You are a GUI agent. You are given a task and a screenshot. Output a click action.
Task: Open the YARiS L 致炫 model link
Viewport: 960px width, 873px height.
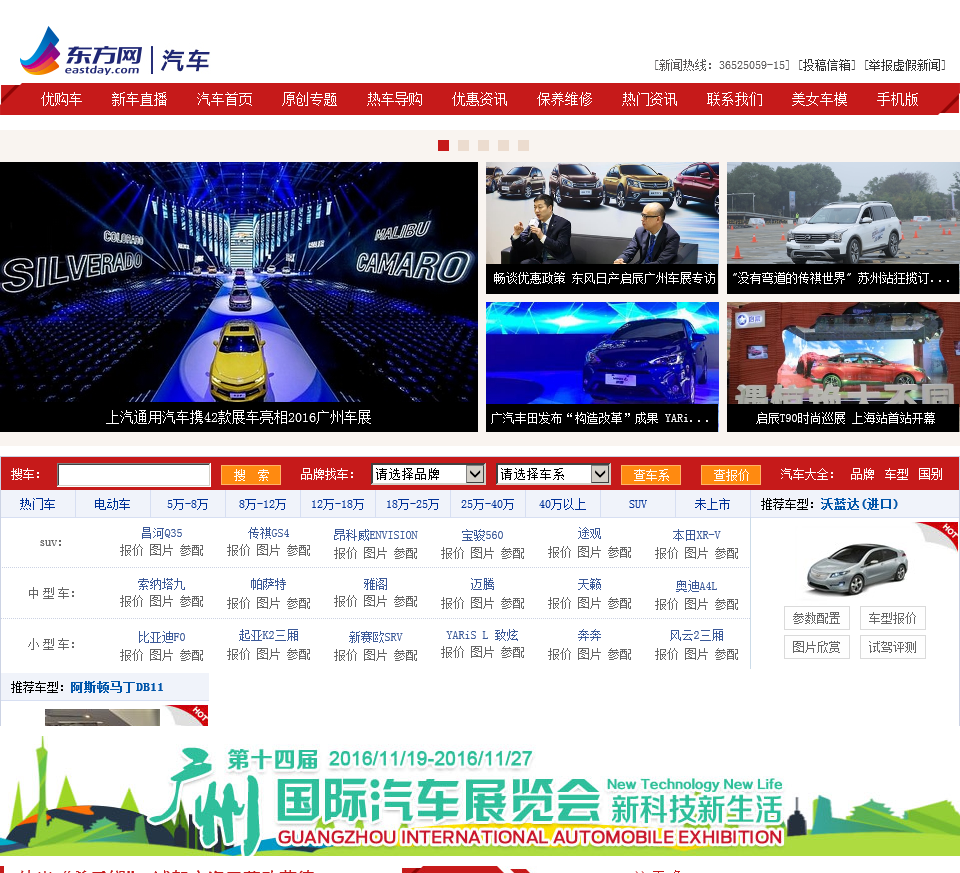(x=482, y=635)
